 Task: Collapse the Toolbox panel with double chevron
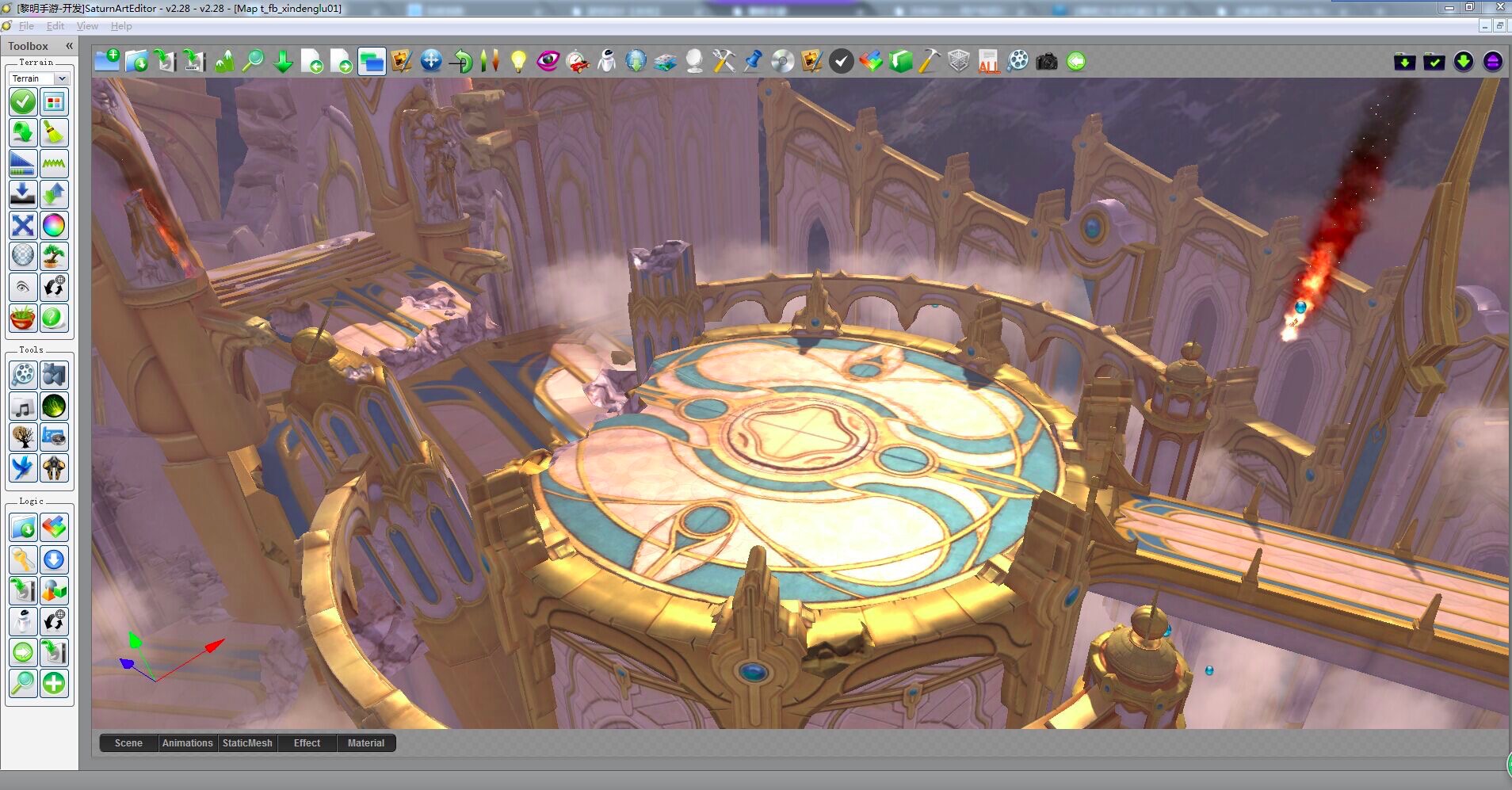coord(69,46)
